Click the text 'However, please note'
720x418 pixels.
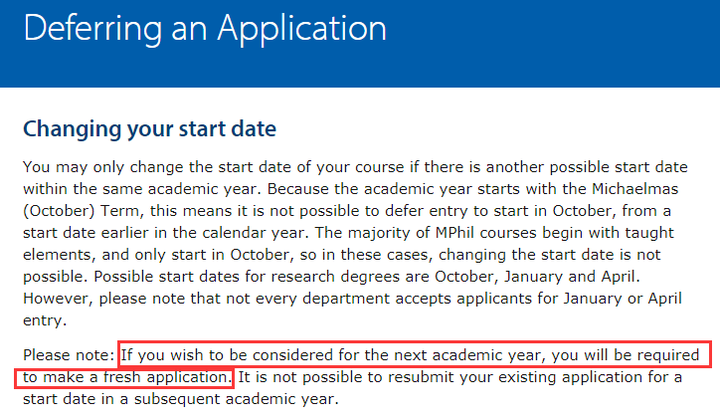(x=104, y=299)
